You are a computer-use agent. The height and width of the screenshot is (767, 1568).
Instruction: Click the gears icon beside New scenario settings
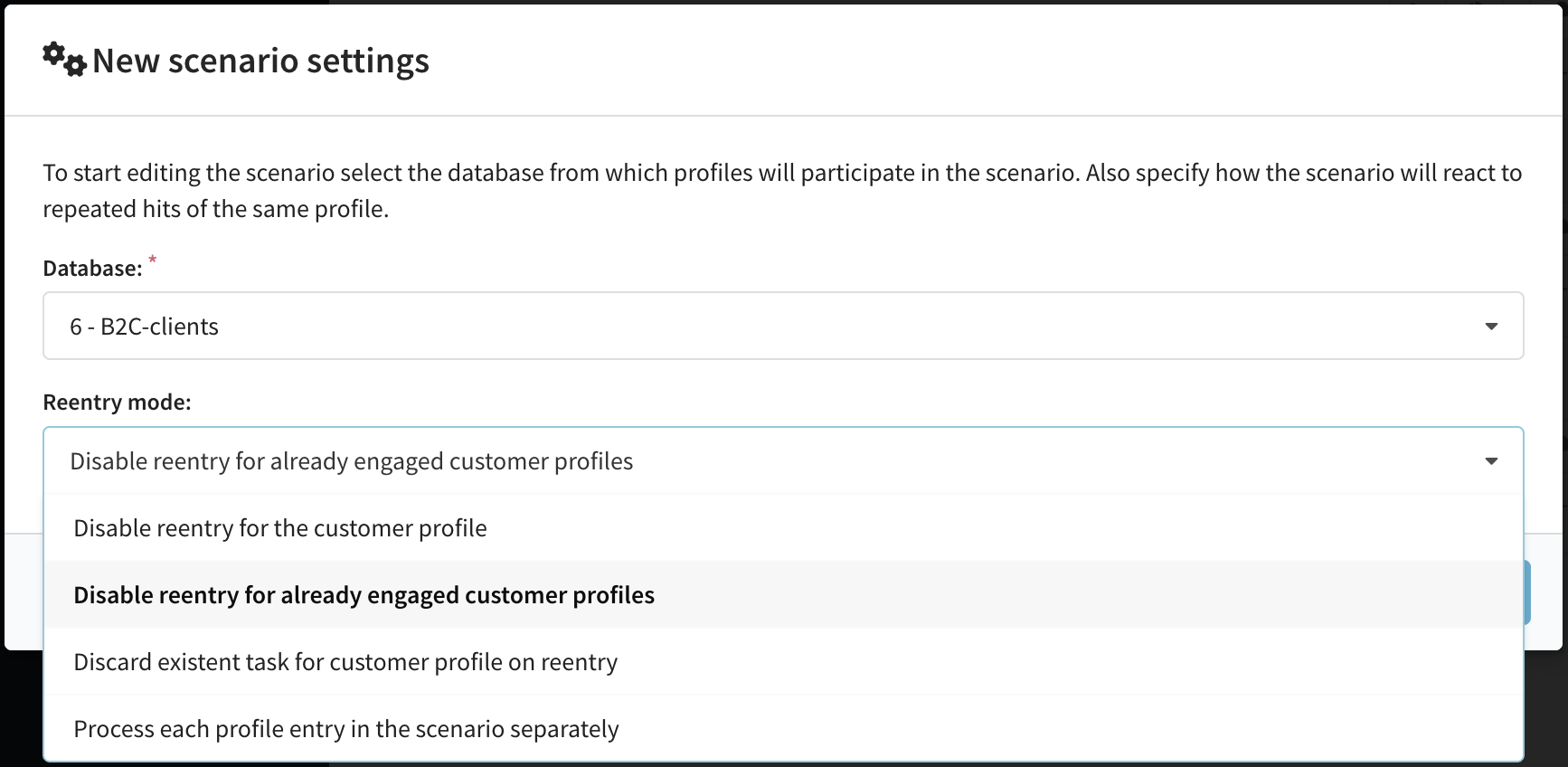64,60
